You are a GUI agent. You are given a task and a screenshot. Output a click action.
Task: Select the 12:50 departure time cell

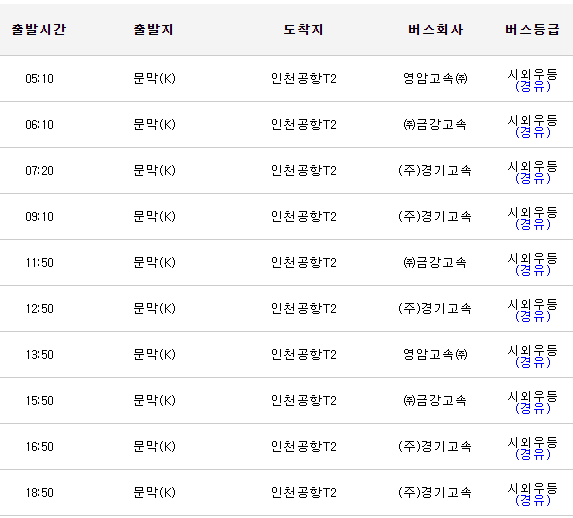click(39, 309)
